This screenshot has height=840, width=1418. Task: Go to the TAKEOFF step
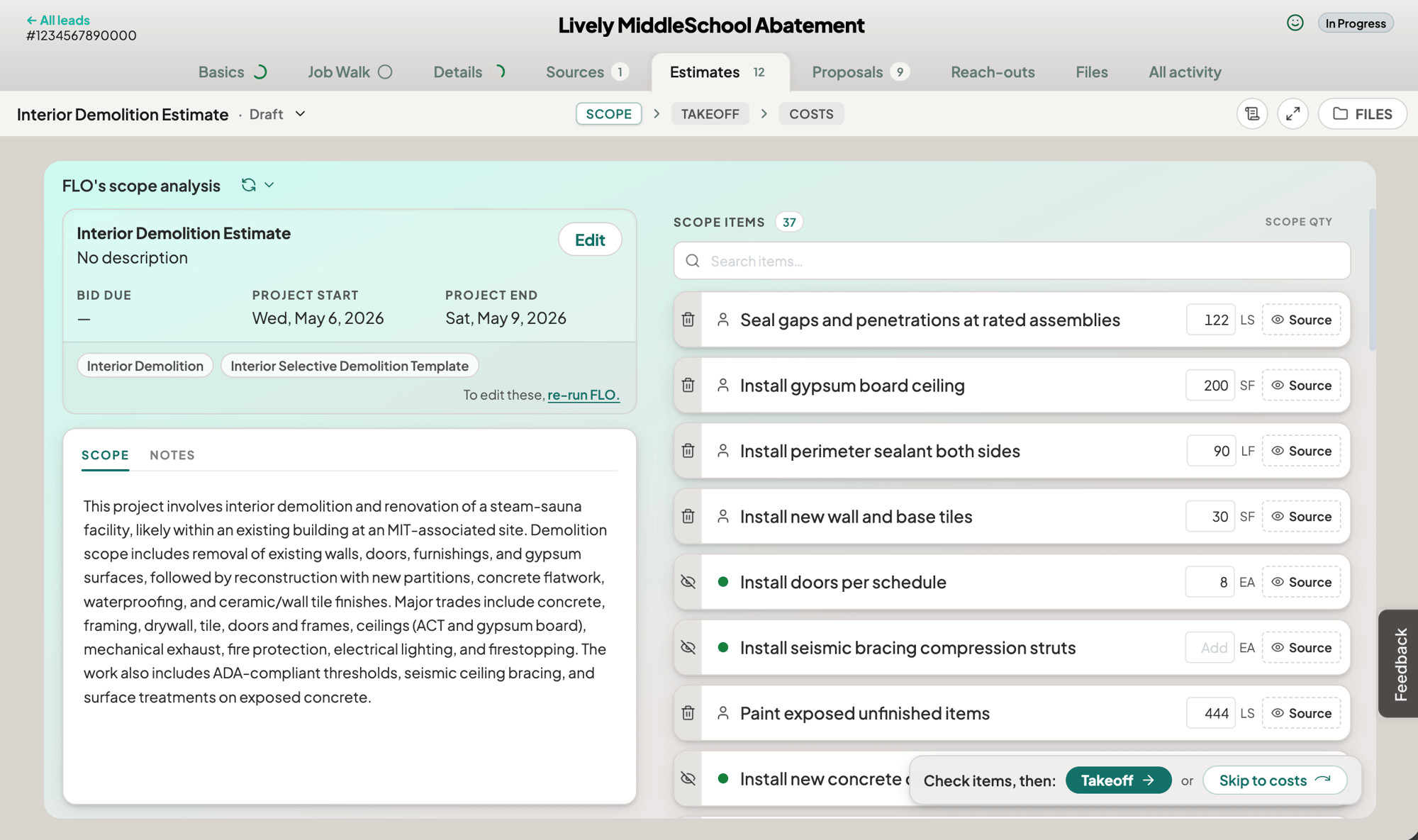(710, 114)
